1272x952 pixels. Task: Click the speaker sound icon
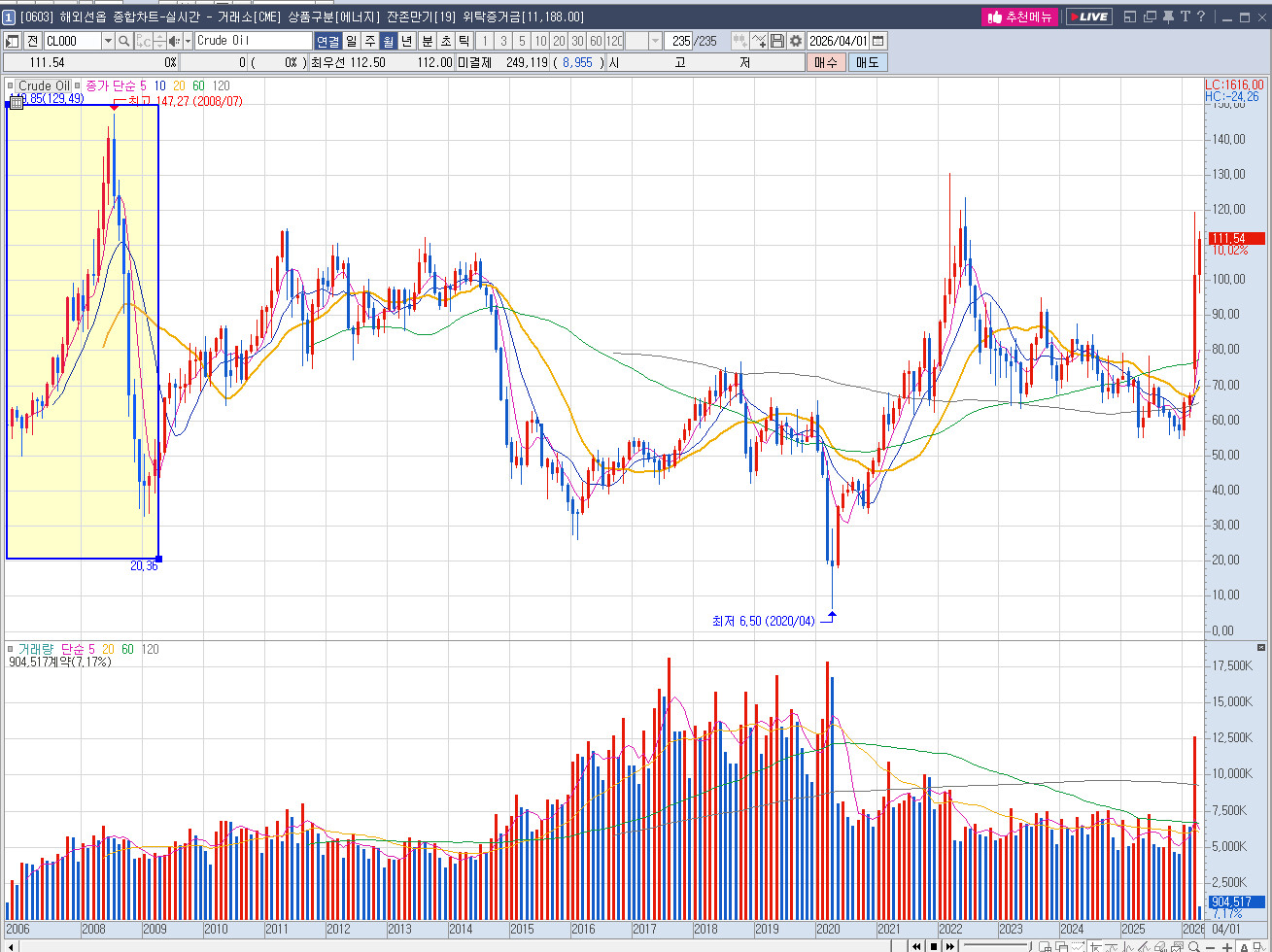tap(174, 41)
